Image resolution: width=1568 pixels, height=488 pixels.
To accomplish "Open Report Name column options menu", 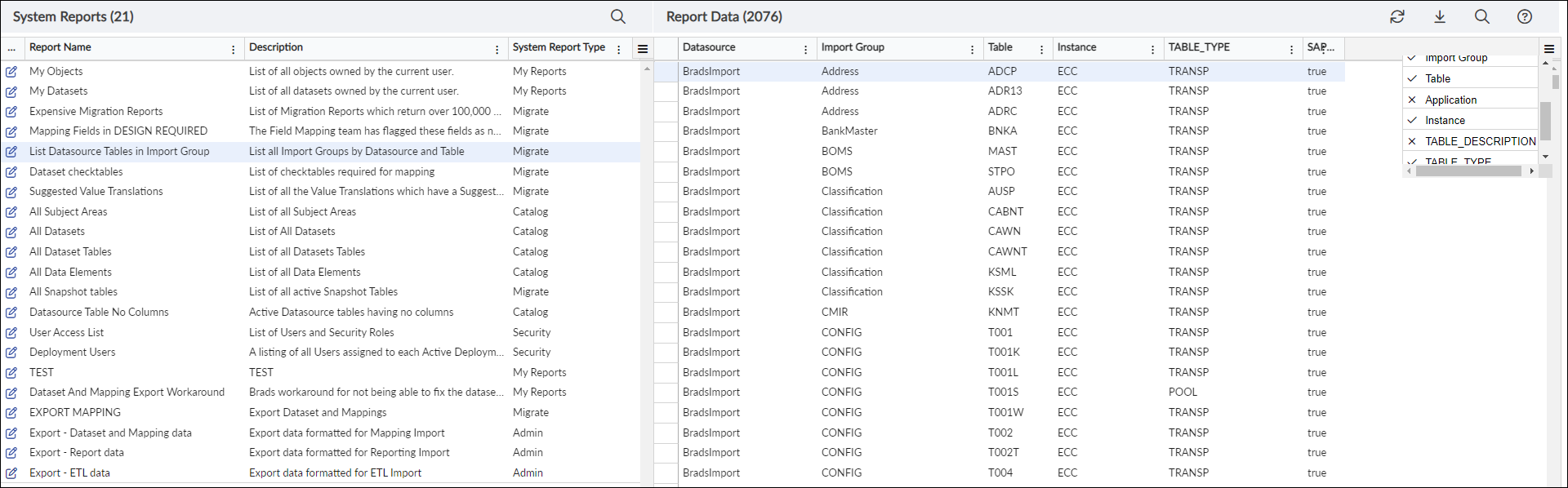I will 234,50.
